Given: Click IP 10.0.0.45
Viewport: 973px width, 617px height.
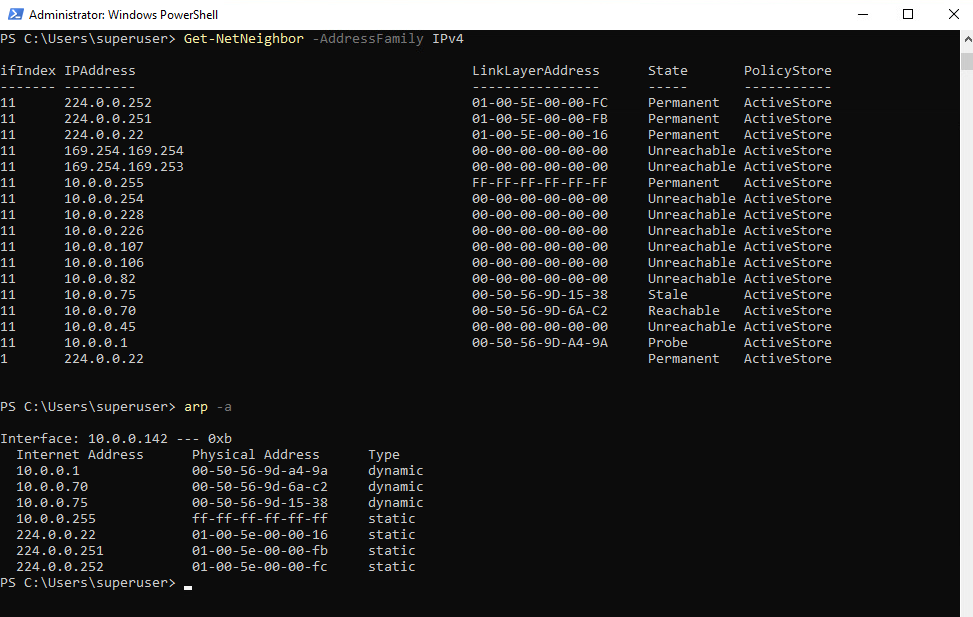Looking at the screenshot, I should pyautogui.click(x=100, y=327).
